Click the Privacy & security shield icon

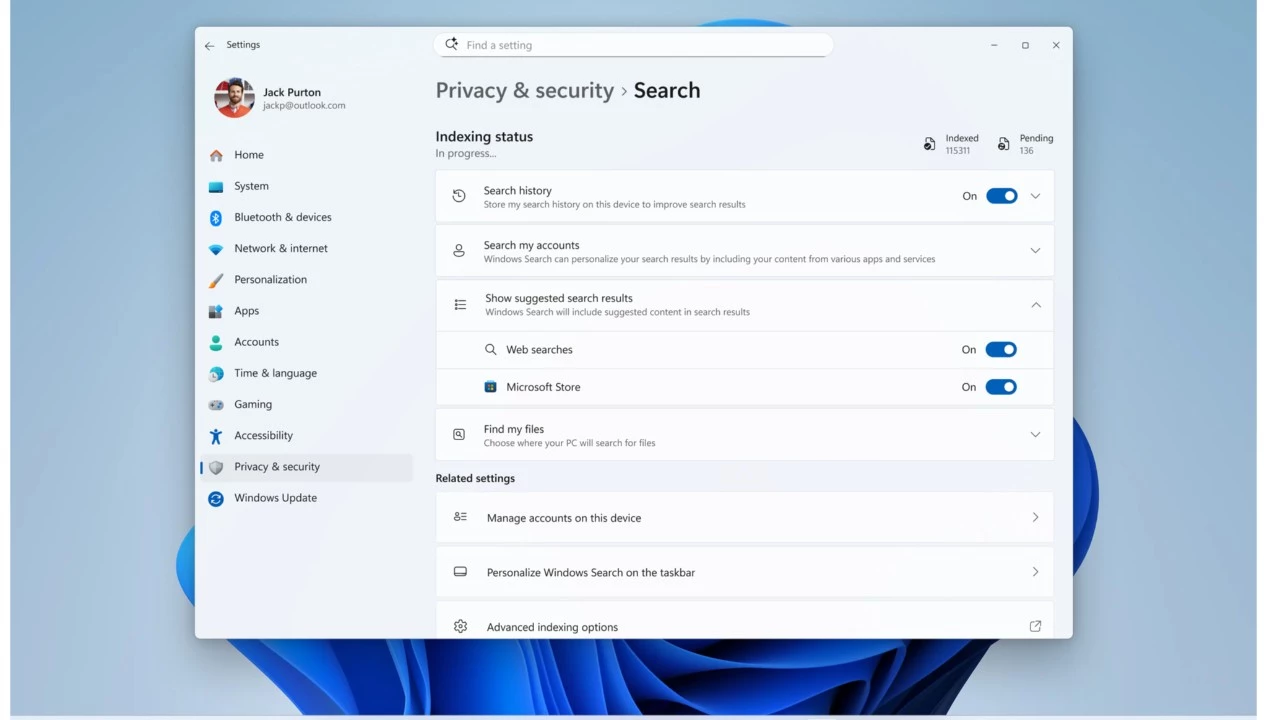[216, 467]
